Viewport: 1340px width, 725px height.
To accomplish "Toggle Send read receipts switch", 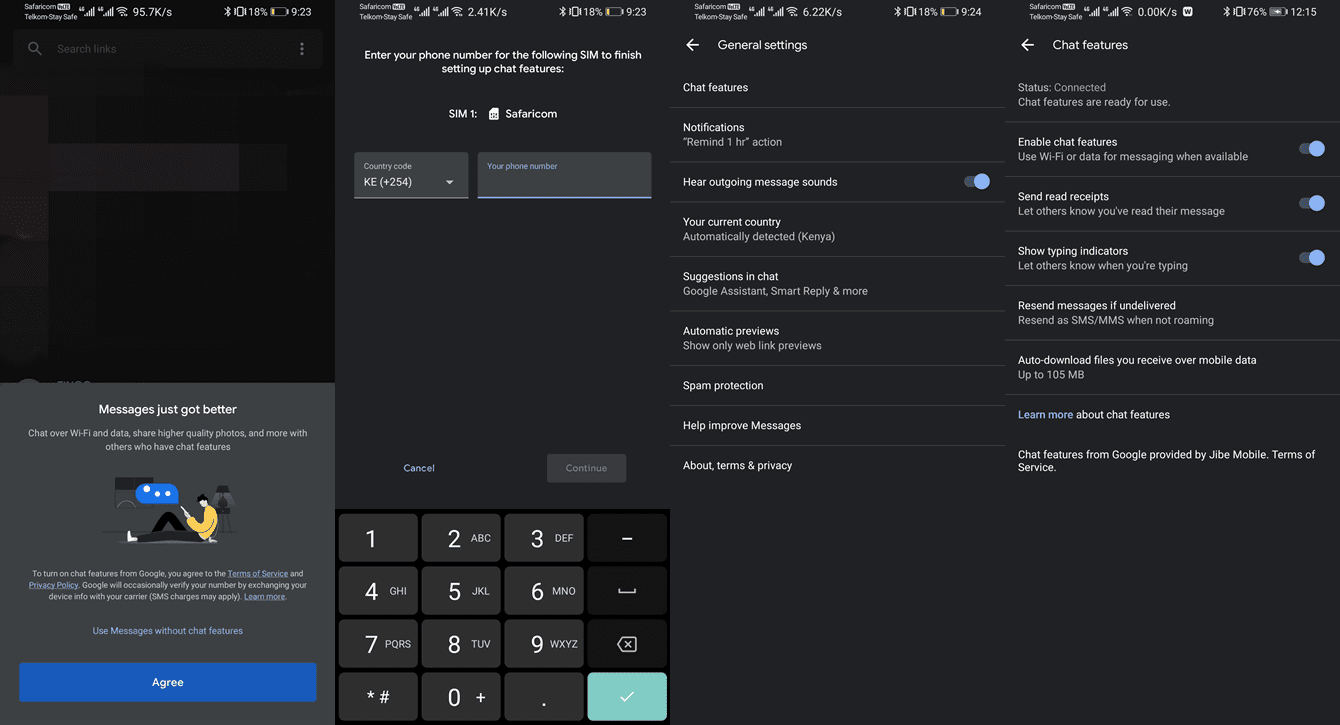I will 1311,203.
